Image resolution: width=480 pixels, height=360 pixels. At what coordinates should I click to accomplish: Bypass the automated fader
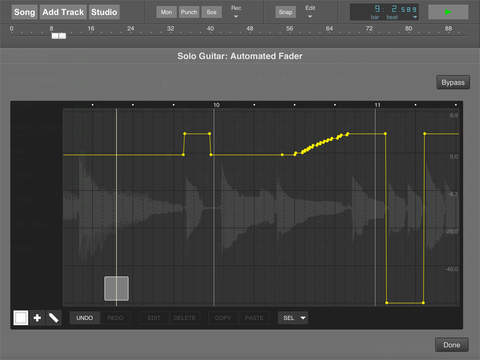click(453, 82)
